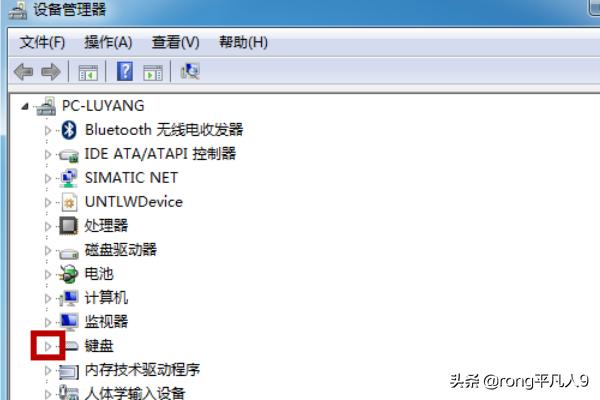Open the 文件(F) menu
600x400 pixels.
(x=42, y=42)
